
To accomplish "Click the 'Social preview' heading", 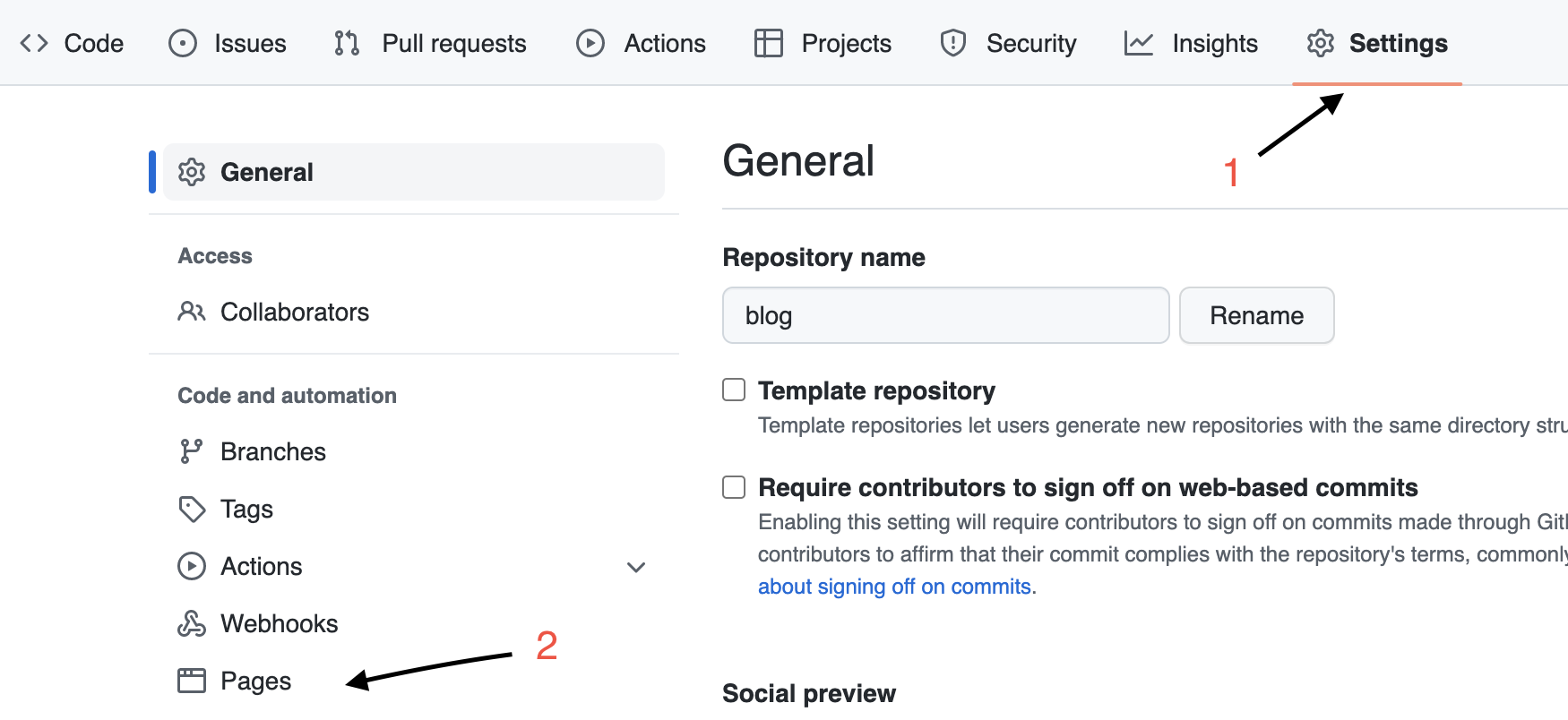I will click(809, 693).
